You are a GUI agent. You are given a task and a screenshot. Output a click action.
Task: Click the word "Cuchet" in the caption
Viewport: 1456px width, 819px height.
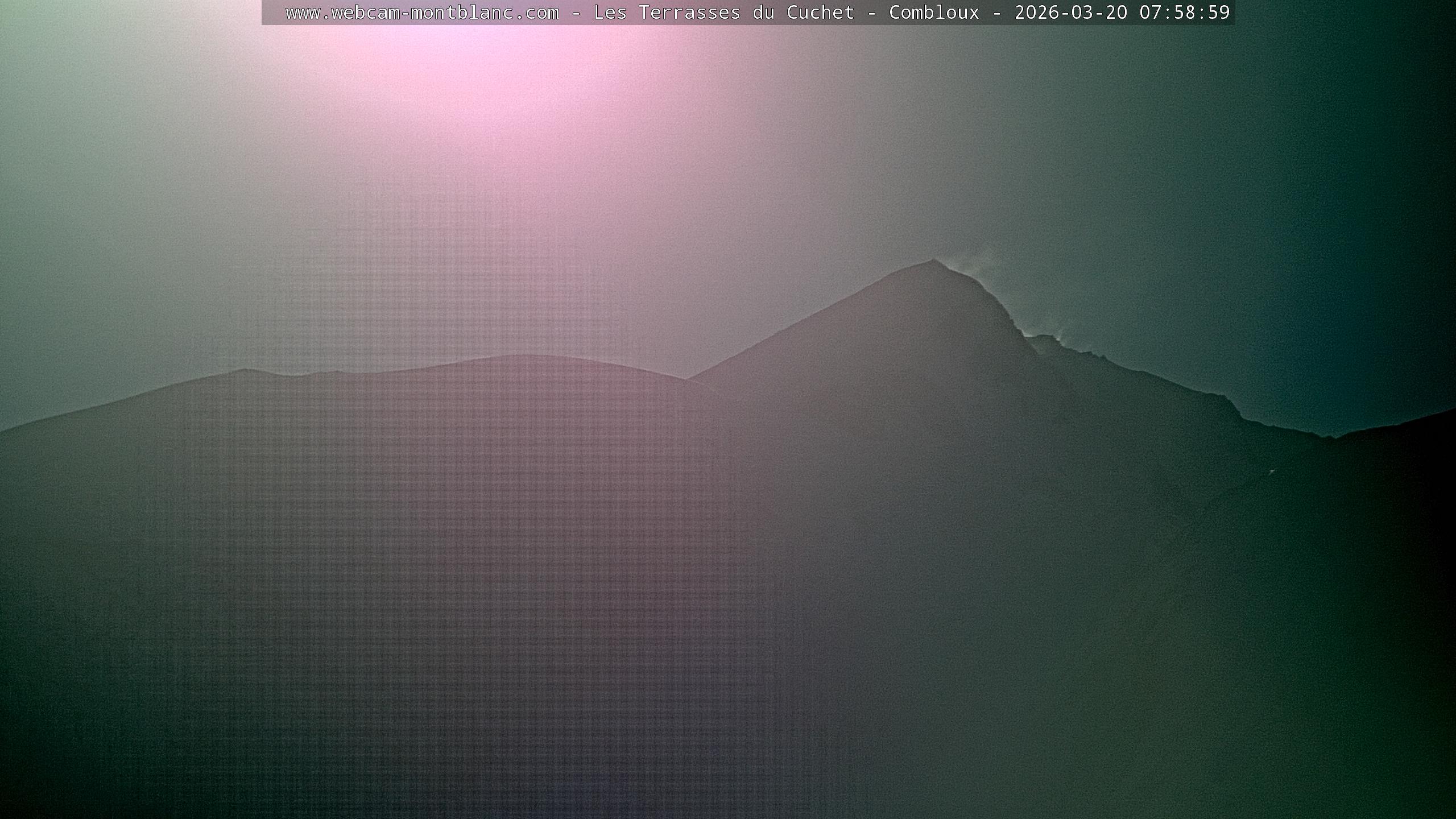820,13
